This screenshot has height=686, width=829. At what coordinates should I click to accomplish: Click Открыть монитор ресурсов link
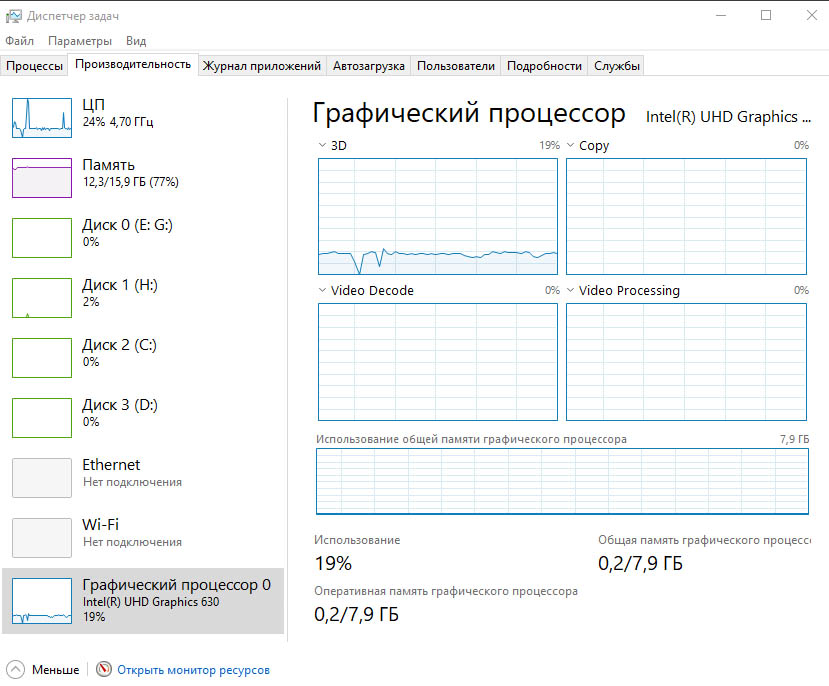(193, 670)
